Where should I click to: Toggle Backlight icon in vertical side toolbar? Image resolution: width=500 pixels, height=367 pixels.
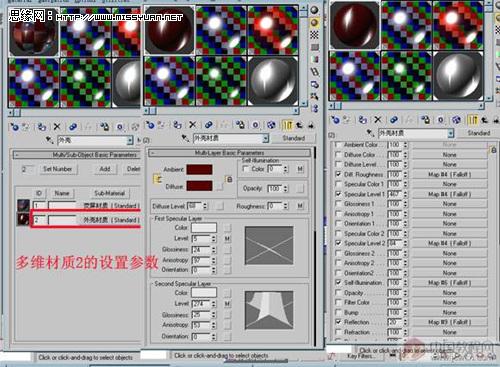point(314,22)
